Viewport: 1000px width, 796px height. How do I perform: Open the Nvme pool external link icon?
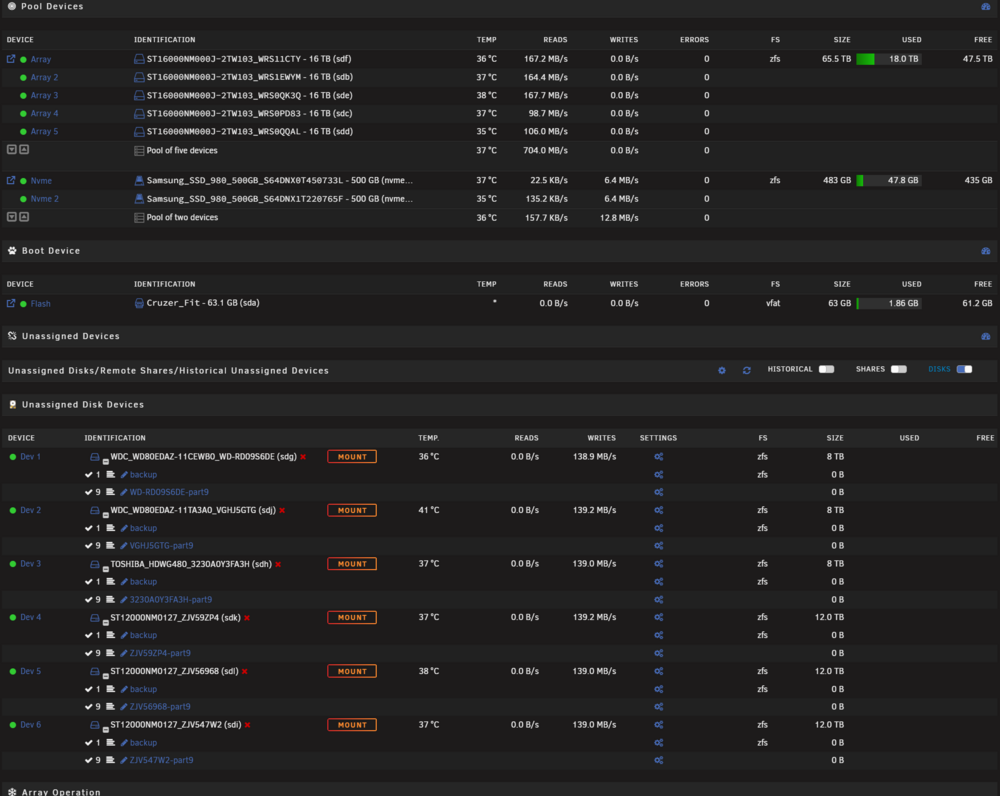[x=11, y=181]
